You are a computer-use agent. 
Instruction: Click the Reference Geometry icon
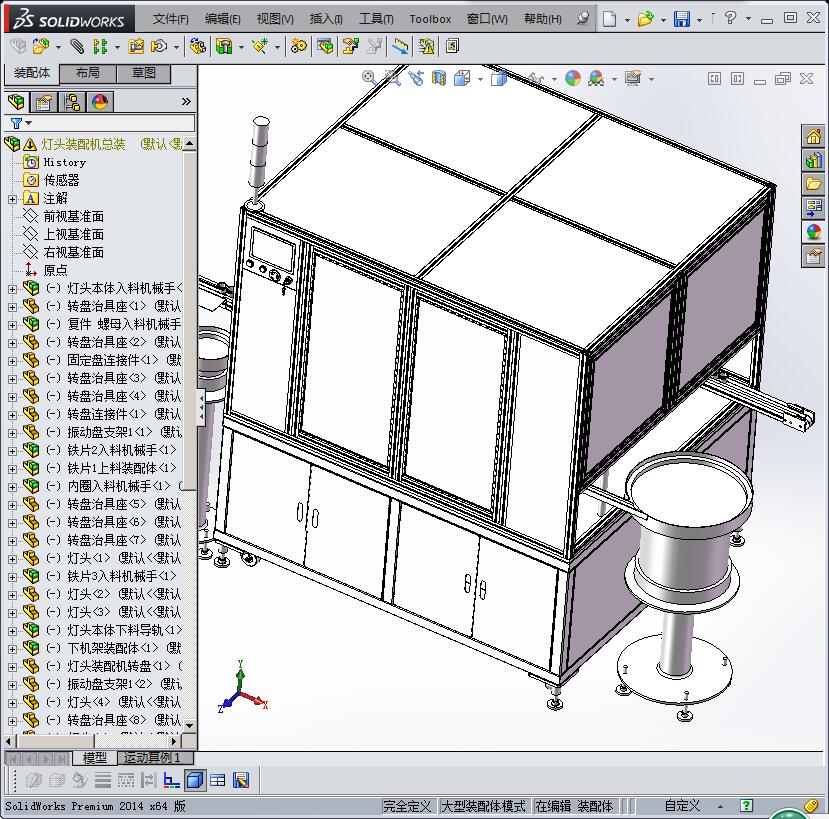[260, 47]
